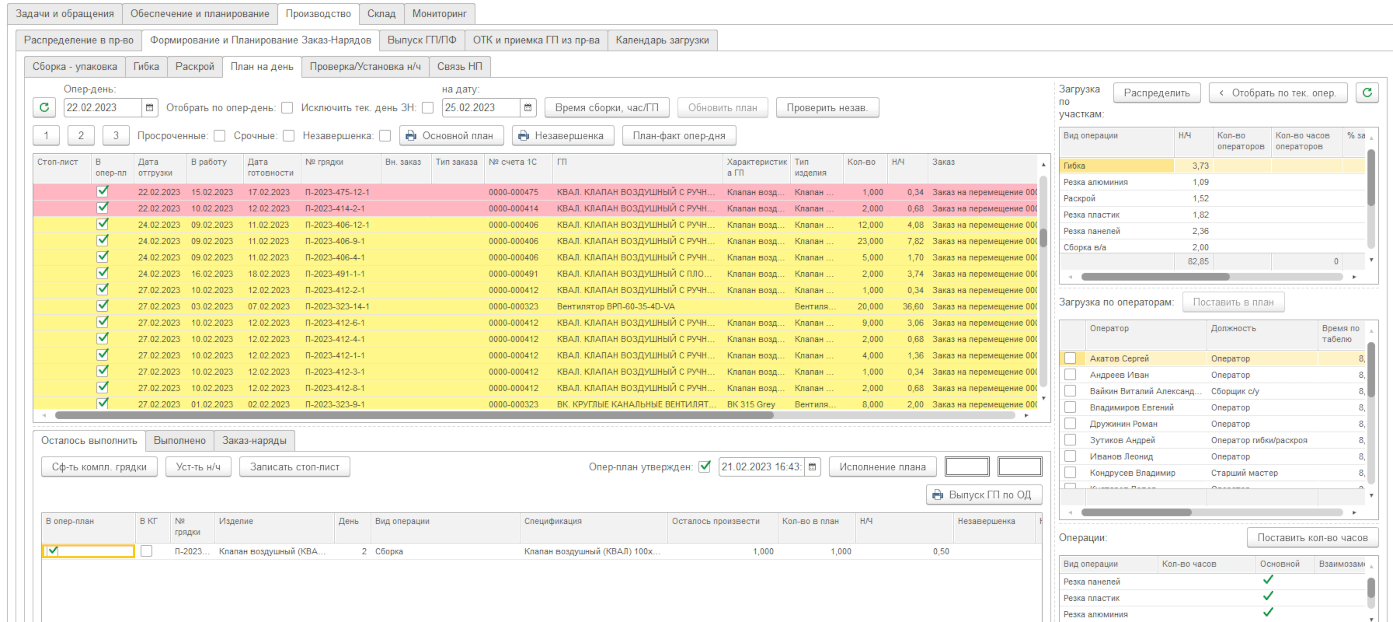This screenshot has width=1393, height=622.
Task: Check the box next to operator Акатов Сергей
Action: pos(1070,358)
